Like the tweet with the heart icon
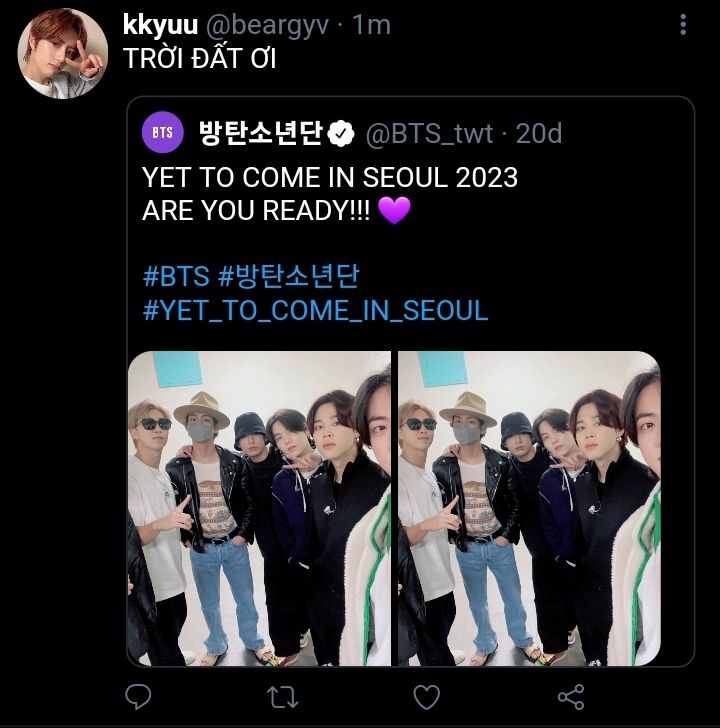Image resolution: width=720 pixels, height=728 pixels. pos(427,695)
